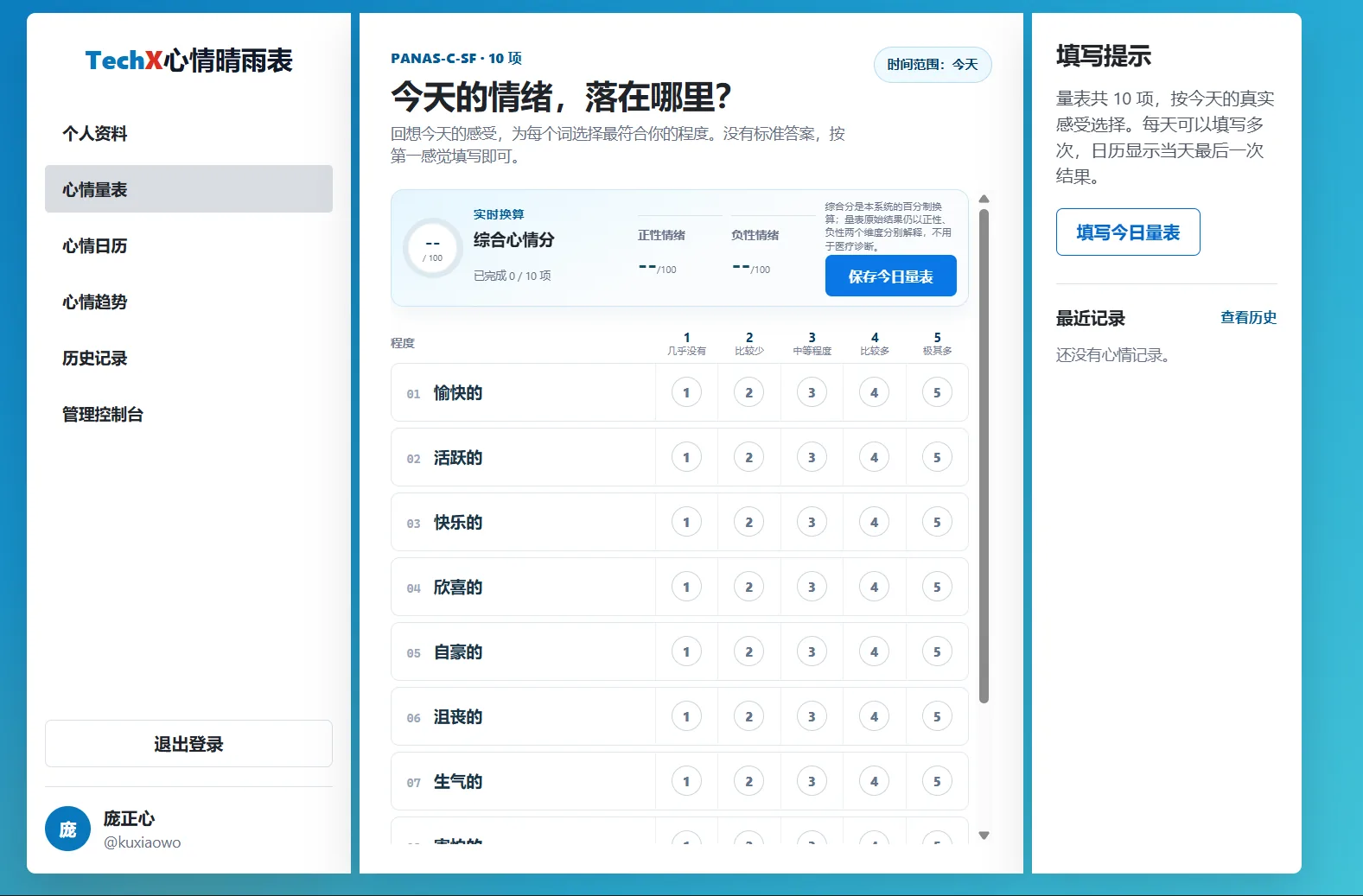The width and height of the screenshot is (1363, 896).
Task: Rate 自豪的 as 2
Action: (749, 651)
